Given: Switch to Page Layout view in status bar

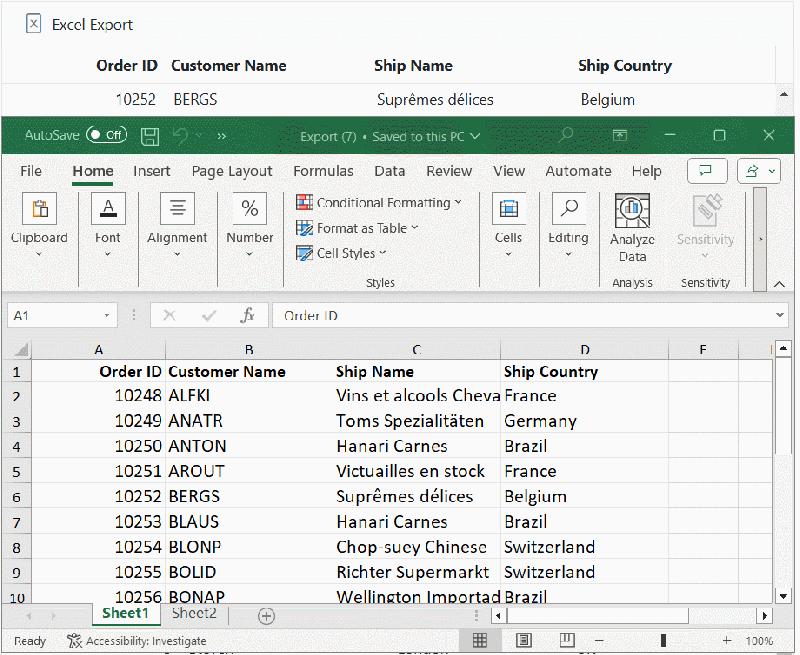Looking at the screenshot, I should [524, 640].
